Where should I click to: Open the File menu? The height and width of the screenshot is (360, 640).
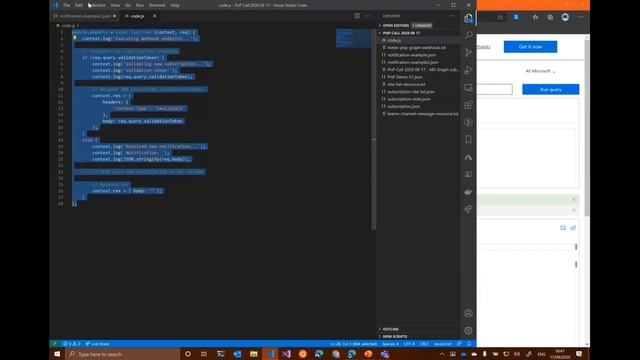point(67,5)
